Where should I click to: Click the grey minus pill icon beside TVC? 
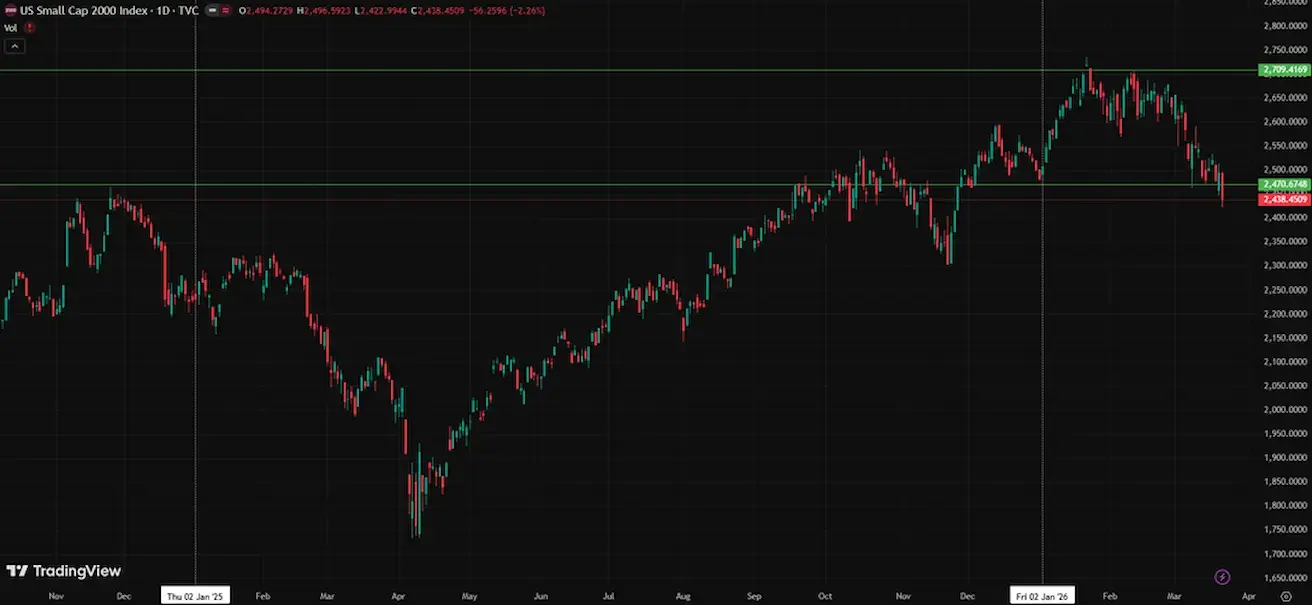tap(213, 9)
